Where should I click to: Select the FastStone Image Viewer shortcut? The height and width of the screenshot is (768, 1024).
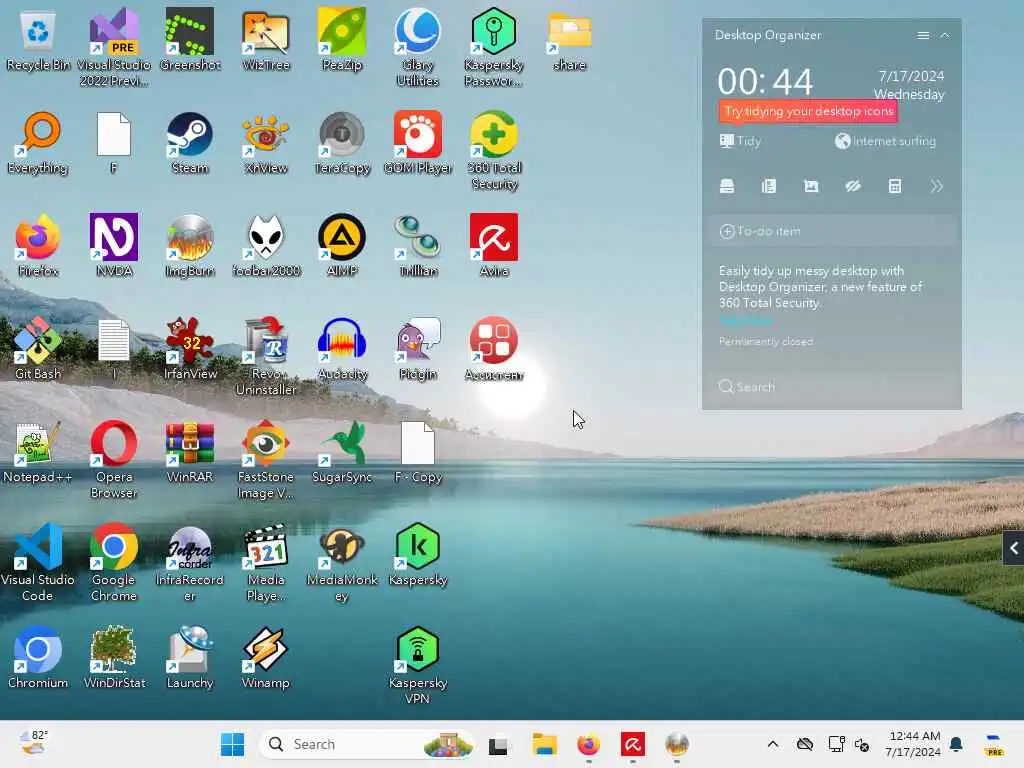point(266,459)
